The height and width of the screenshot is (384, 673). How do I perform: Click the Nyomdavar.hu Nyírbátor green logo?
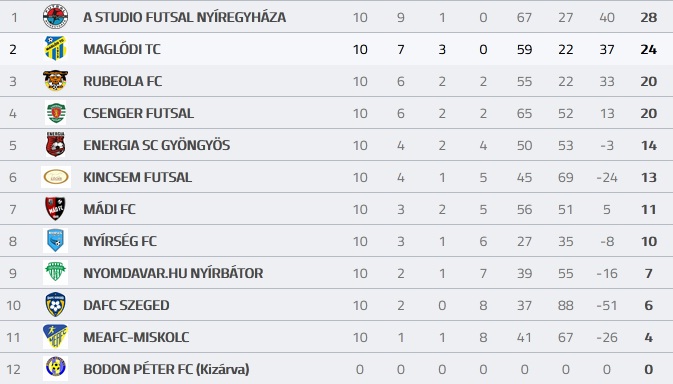click(55, 272)
